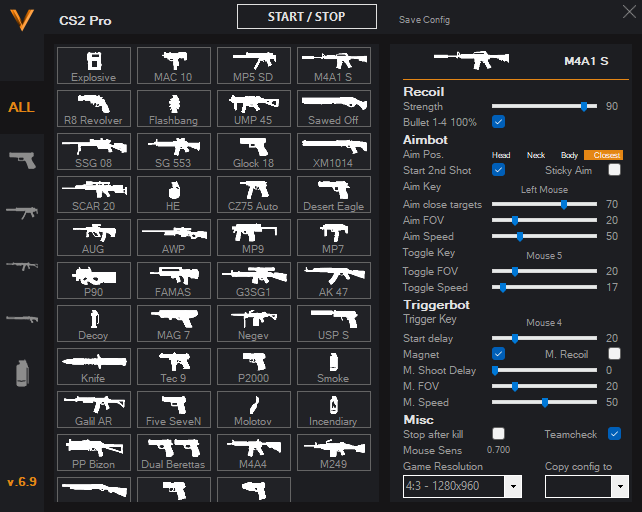Filter by pistol category in sidebar
The height and width of the screenshot is (512, 642).
[23, 160]
